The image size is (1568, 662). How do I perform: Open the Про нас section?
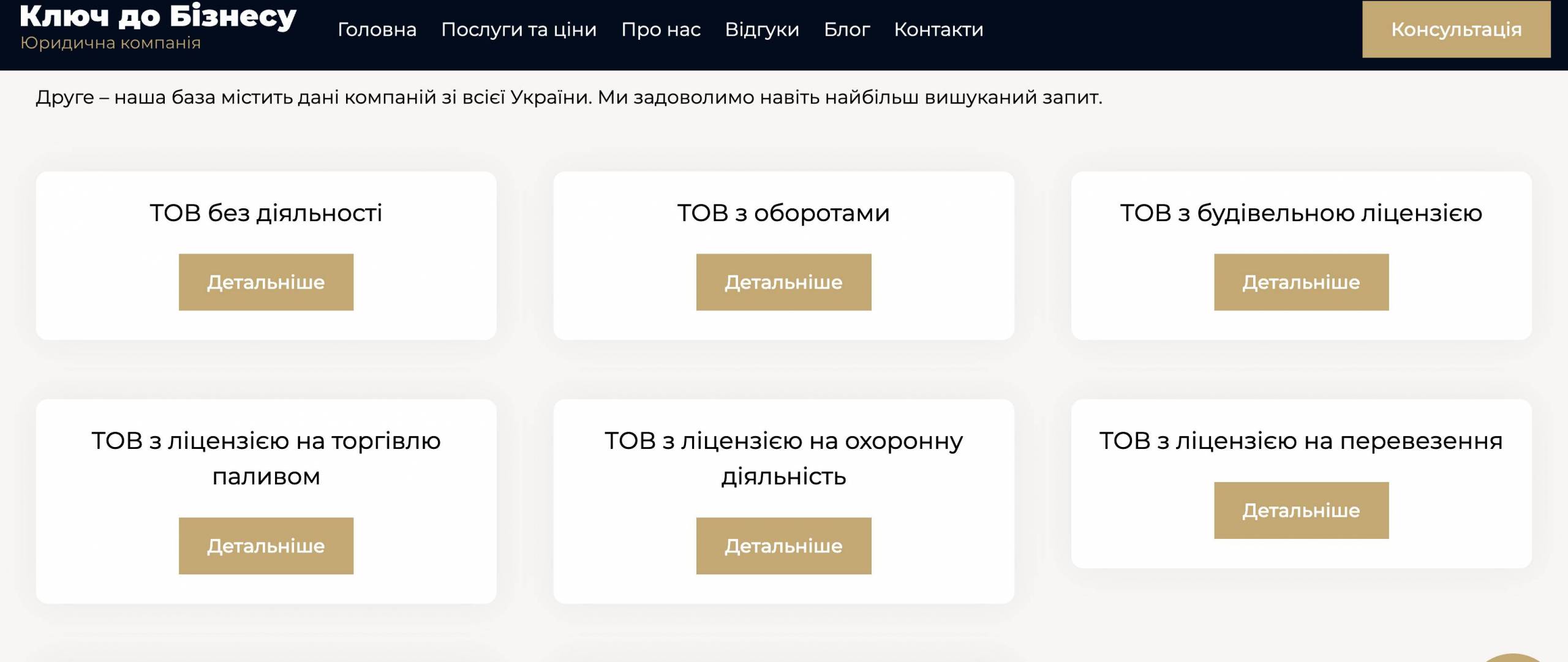[x=660, y=29]
